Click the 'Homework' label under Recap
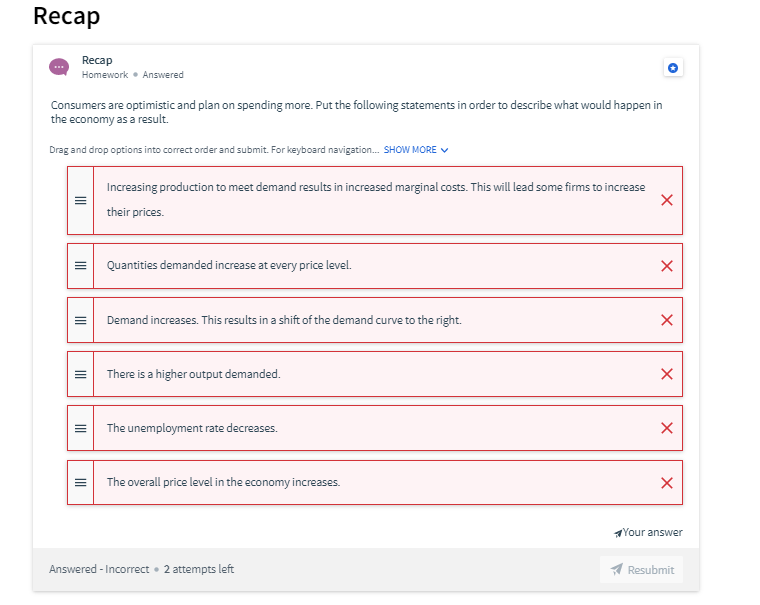Screen dimensions: 760x605 (x=105, y=75)
